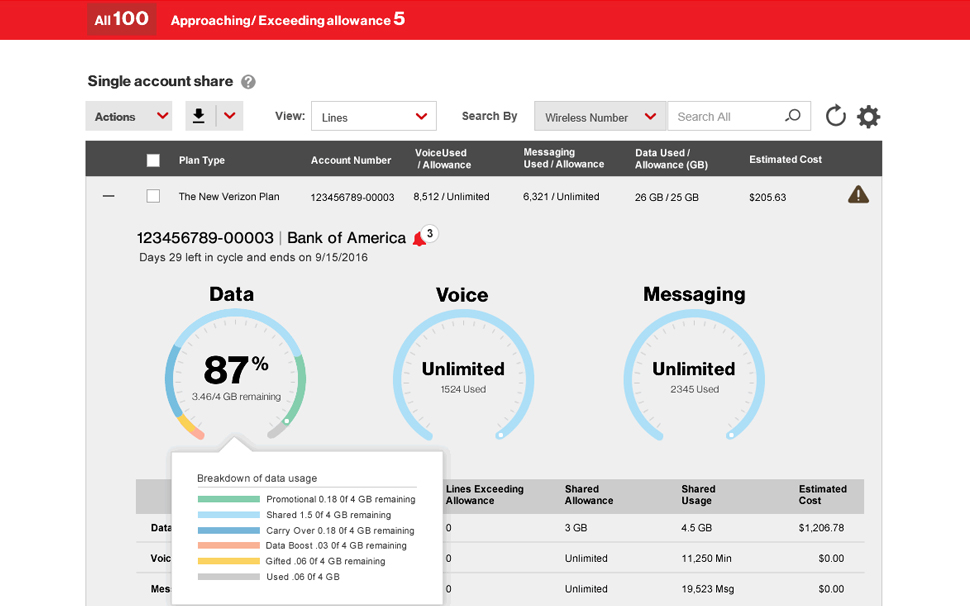Viewport: 970px width, 606px height.
Task: Expand the download options arrow
Action: pos(230,116)
